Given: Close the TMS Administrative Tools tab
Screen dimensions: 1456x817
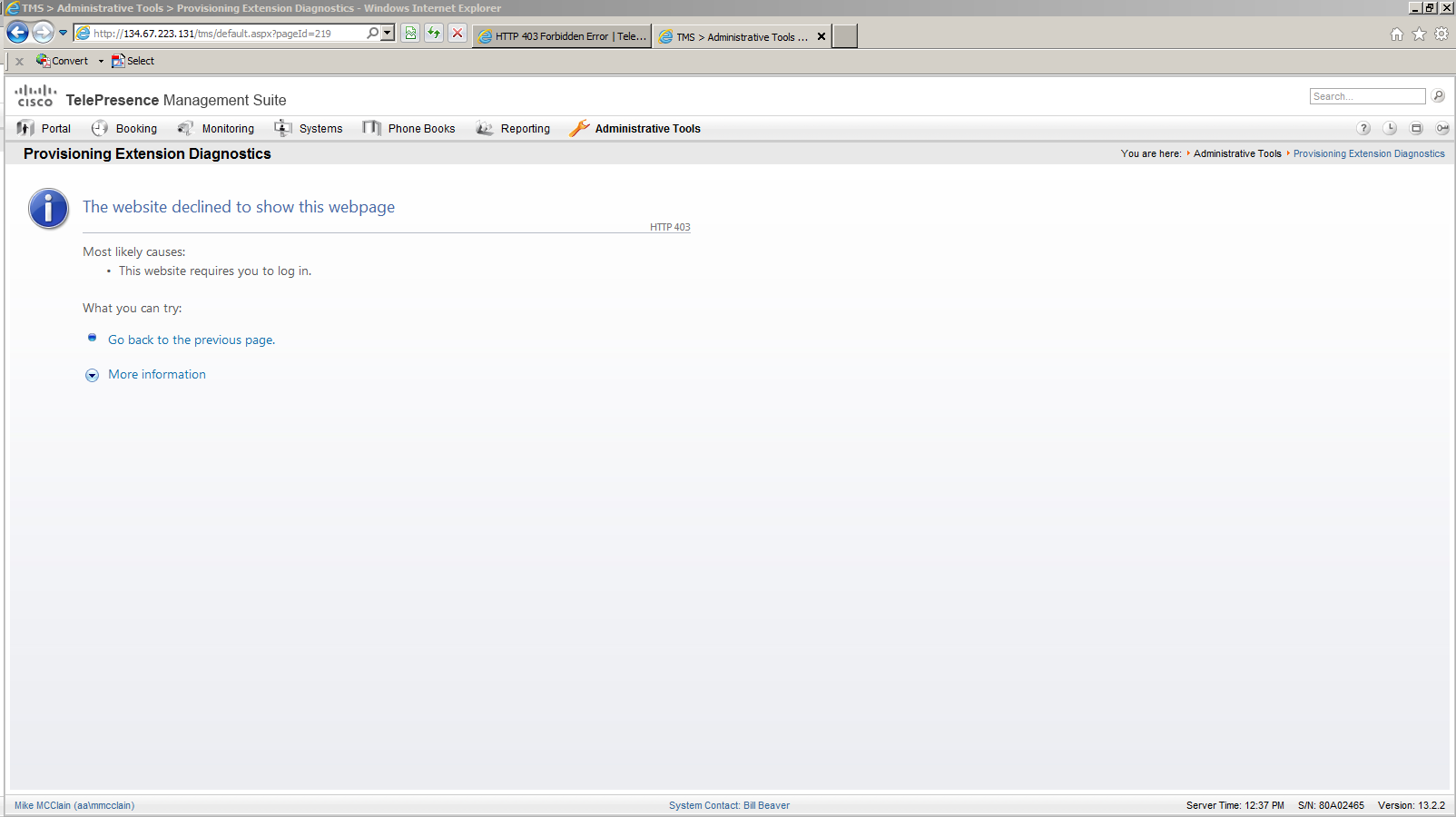Looking at the screenshot, I should coord(821,37).
